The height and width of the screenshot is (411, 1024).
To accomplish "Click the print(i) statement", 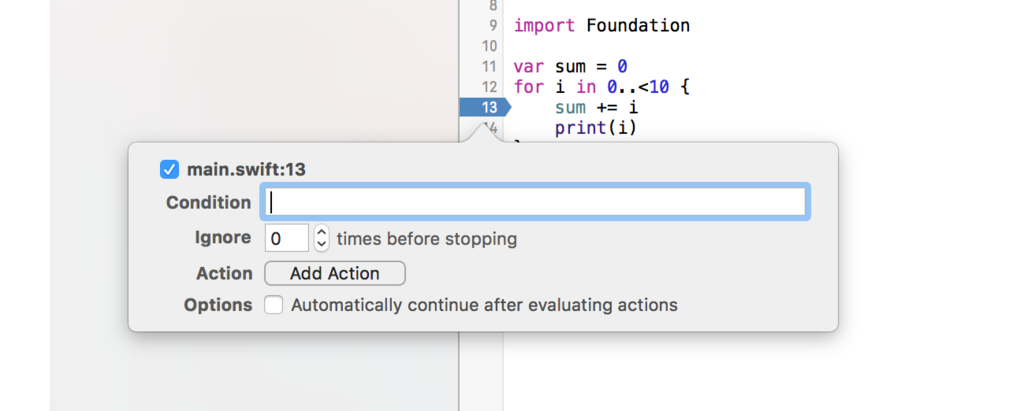I will point(596,127).
